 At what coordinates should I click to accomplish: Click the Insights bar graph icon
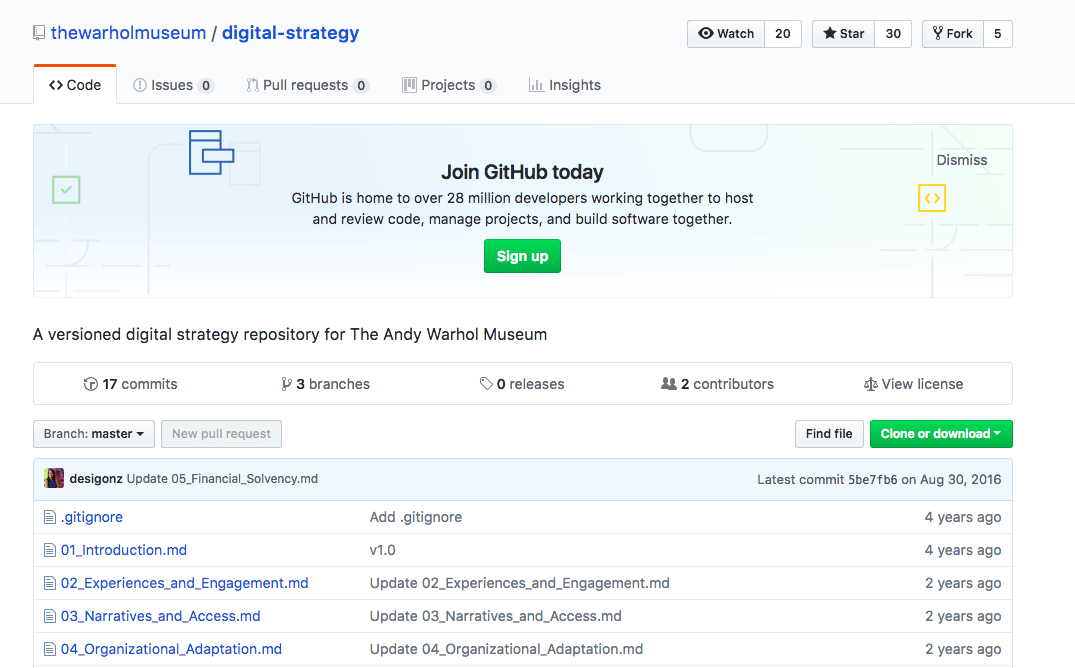[x=536, y=85]
